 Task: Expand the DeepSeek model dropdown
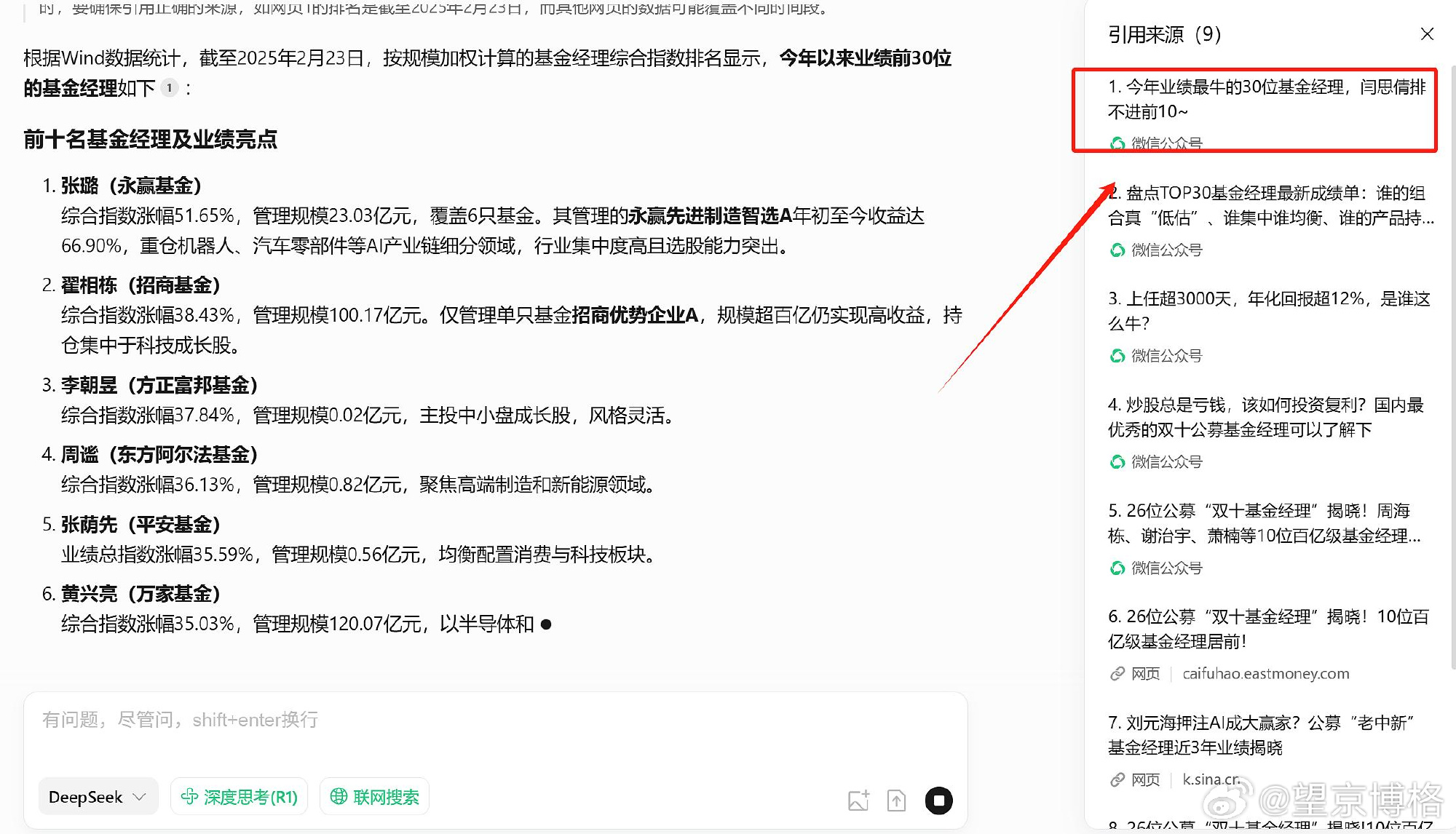(98, 797)
